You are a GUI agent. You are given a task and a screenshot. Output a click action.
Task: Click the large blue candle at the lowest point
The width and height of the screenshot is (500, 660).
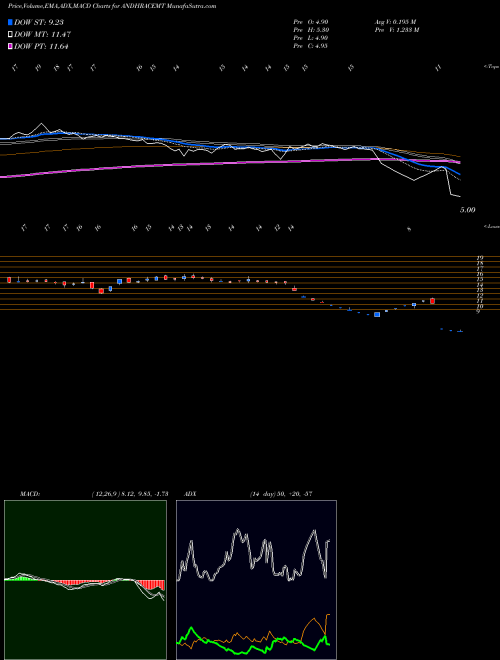(377, 314)
